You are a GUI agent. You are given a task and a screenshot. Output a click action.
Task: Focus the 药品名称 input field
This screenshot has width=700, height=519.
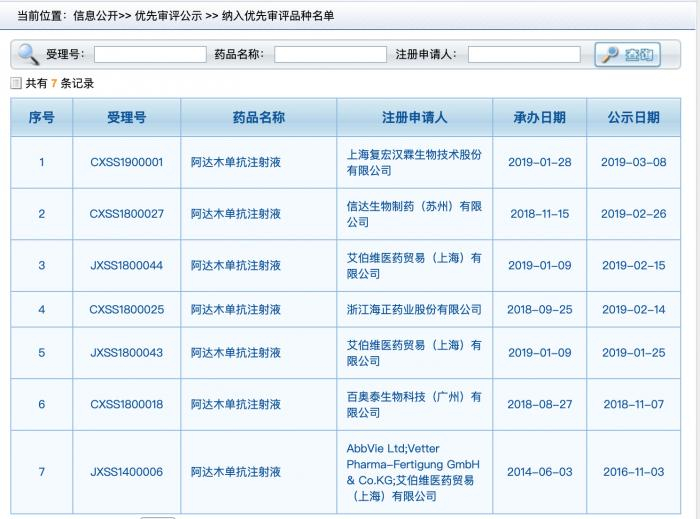pos(330,54)
